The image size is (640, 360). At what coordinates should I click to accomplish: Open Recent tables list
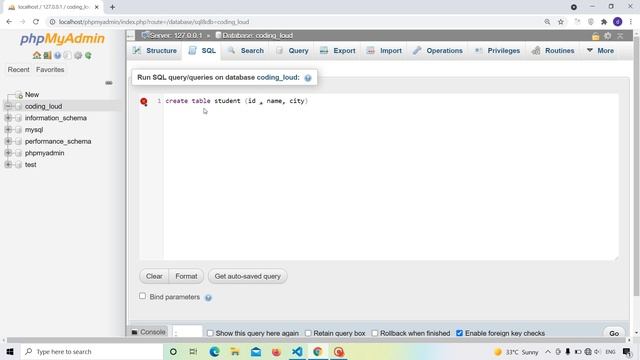click(18, 70)
